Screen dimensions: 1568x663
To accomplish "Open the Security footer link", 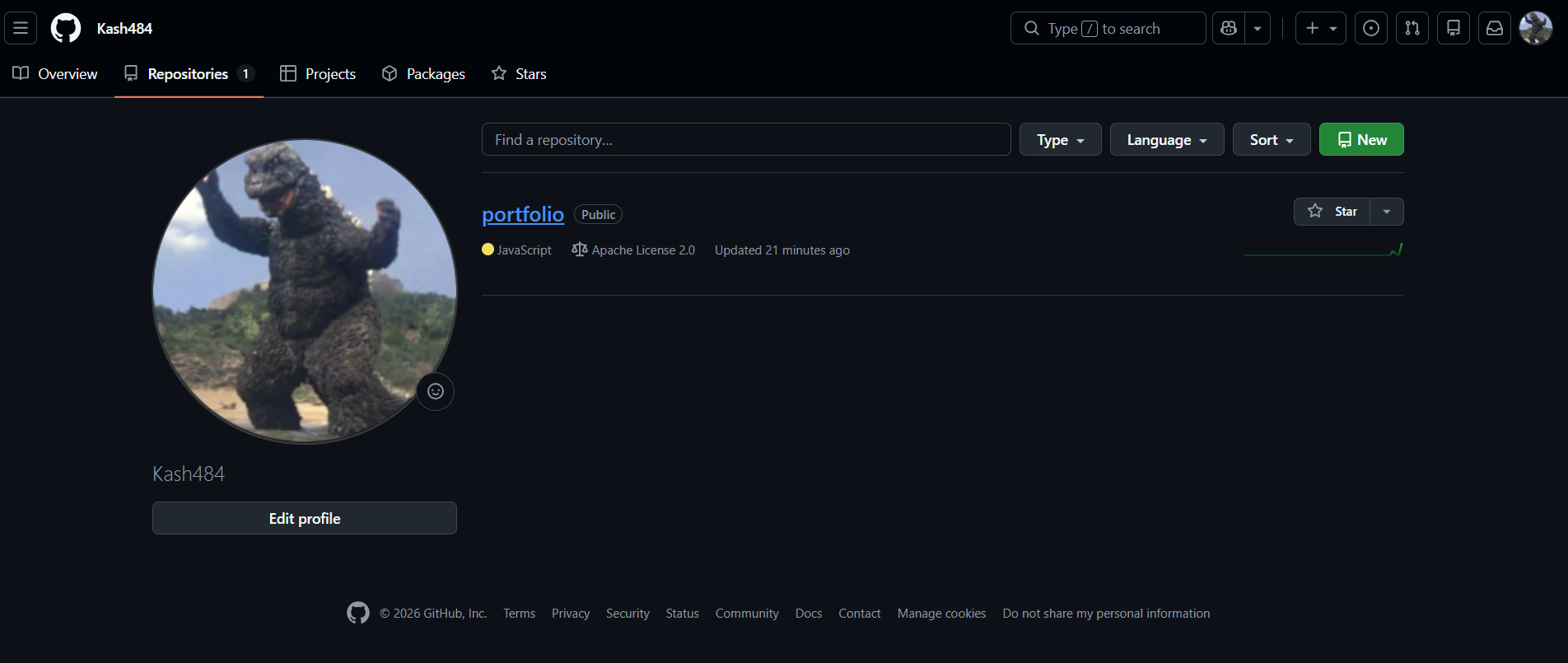I will 628,613.
